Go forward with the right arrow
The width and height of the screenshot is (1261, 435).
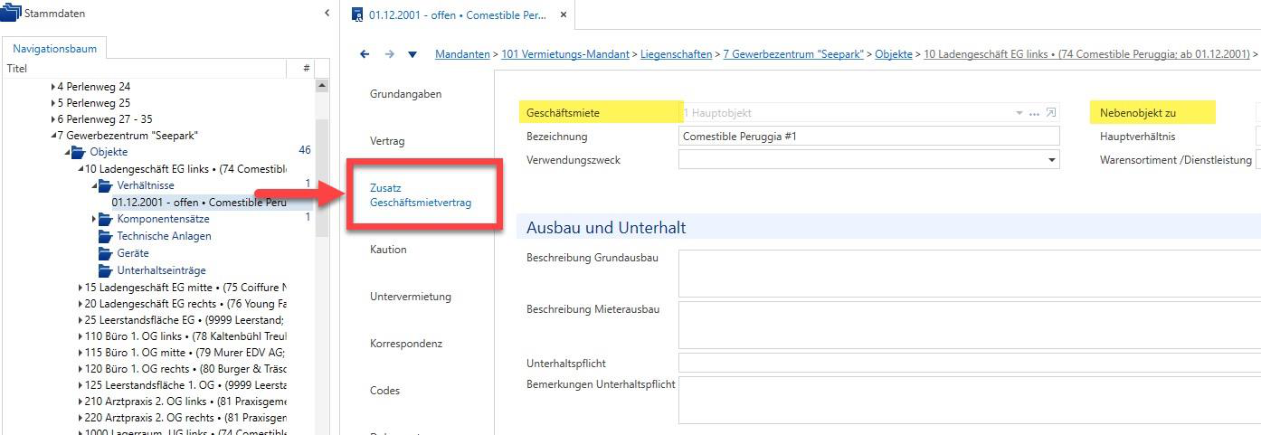click(x=389, y=53)
